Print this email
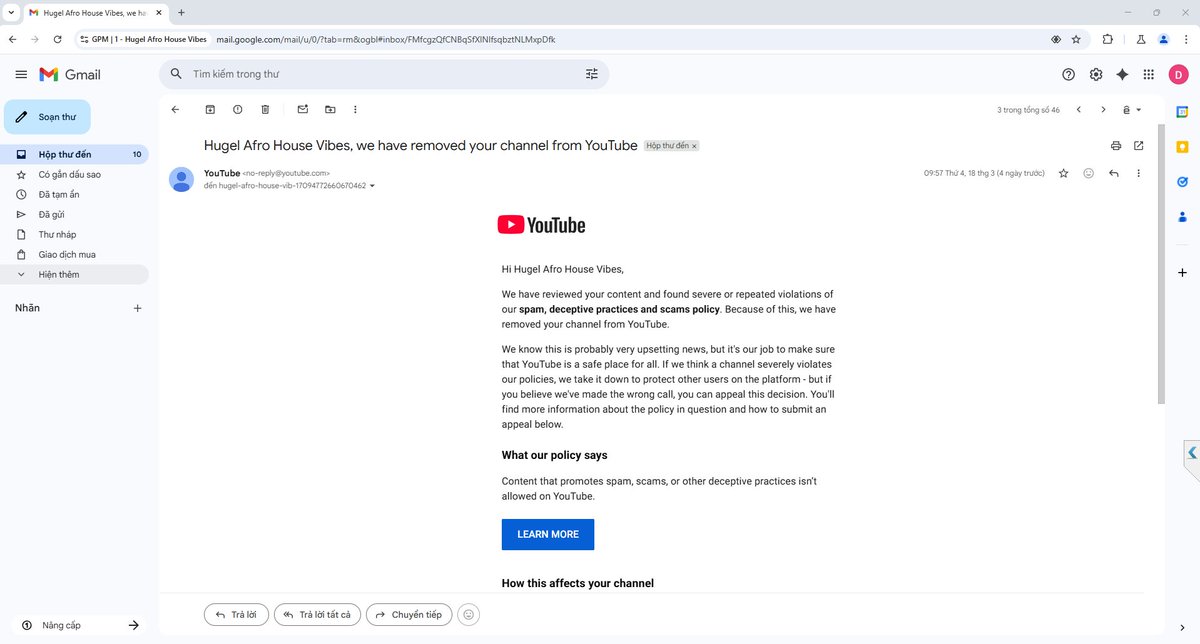This screenshot has width=1200, height=644. point(1116,146)
